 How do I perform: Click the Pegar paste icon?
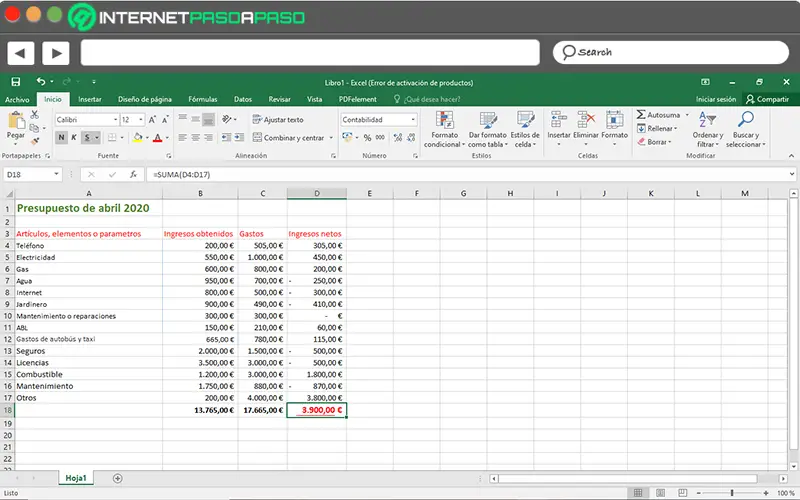tap(16, 122)
